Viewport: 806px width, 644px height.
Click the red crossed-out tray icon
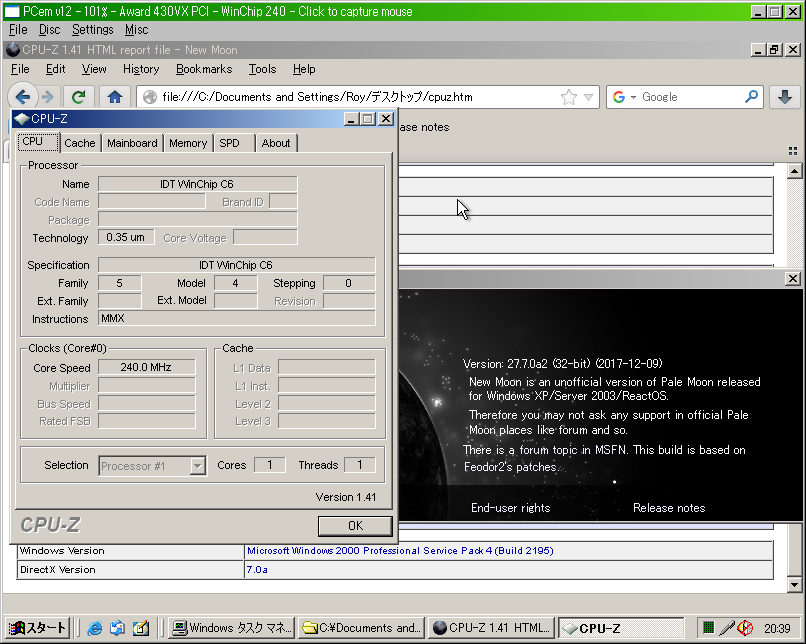(745, 628)
